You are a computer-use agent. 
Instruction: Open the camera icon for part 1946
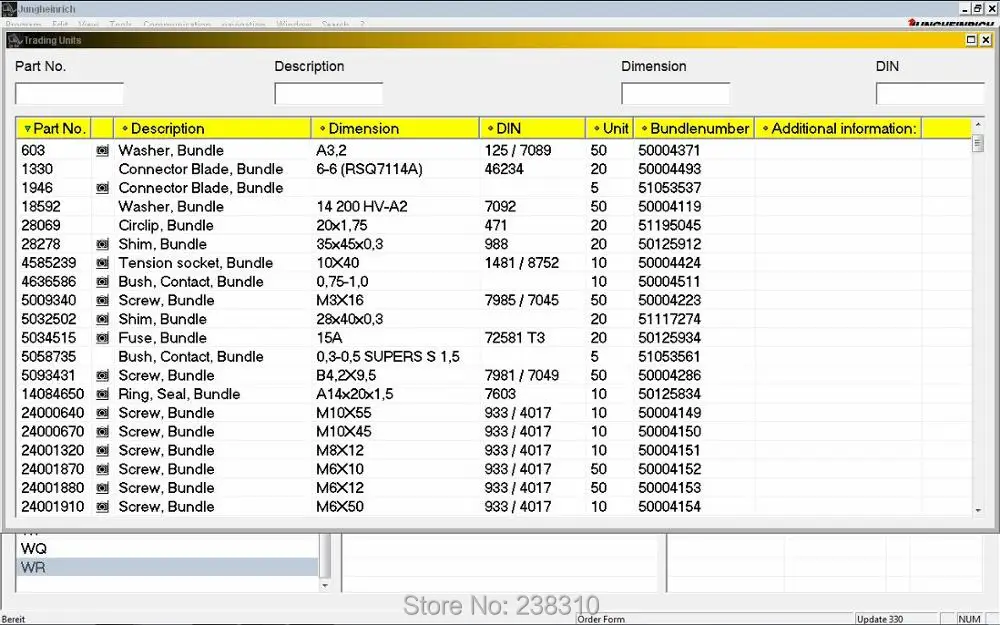[102, 188]
